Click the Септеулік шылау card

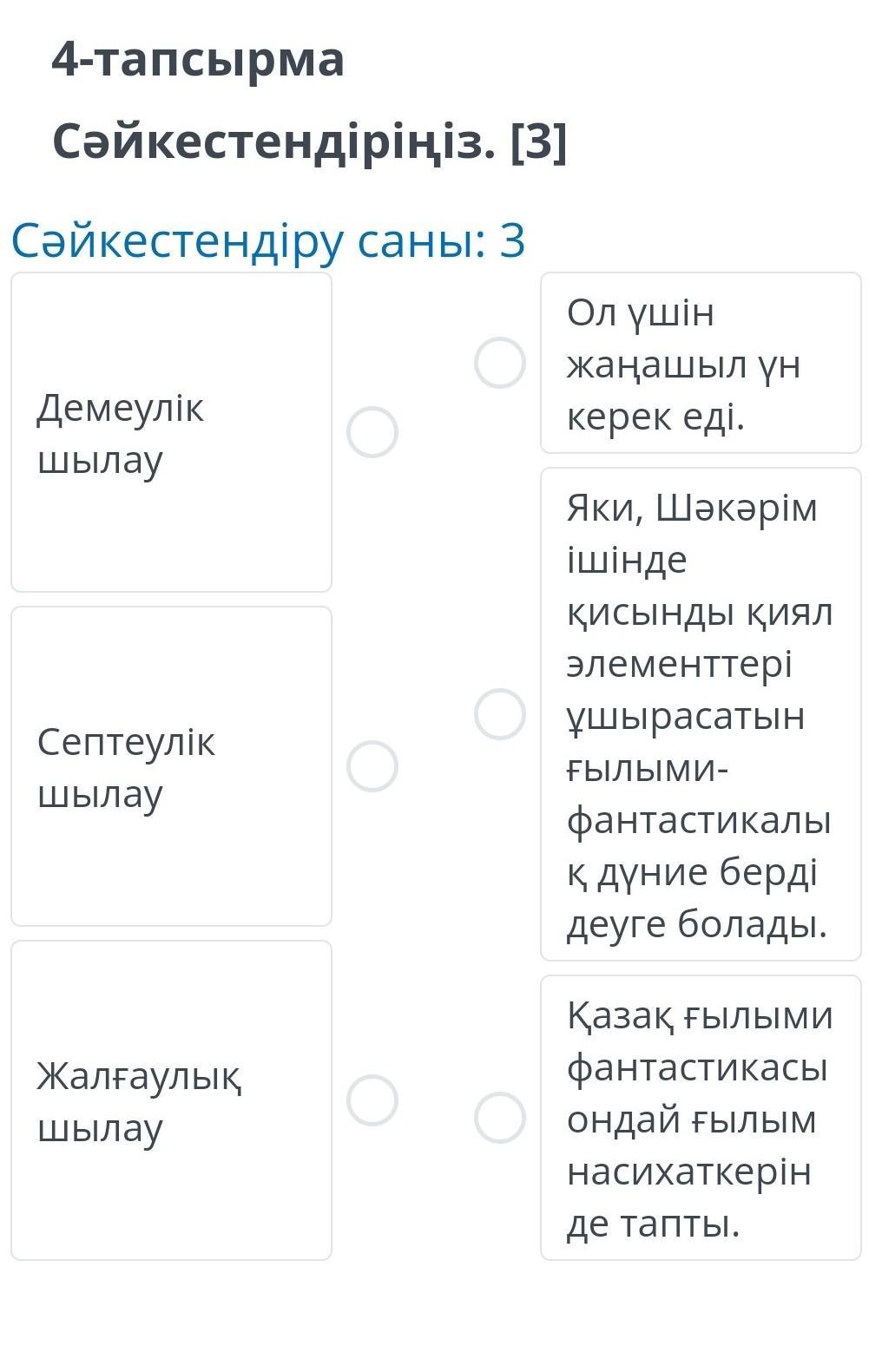coord(171,766)
